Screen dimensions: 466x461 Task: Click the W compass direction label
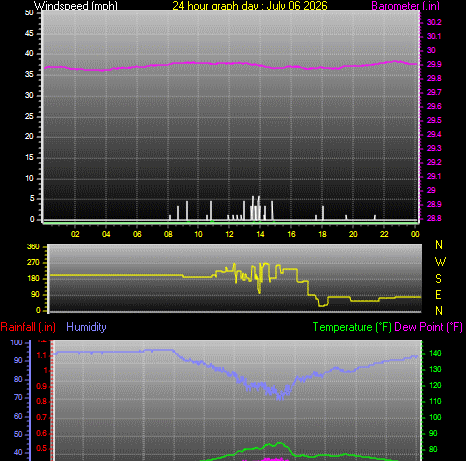click(440, 262)
